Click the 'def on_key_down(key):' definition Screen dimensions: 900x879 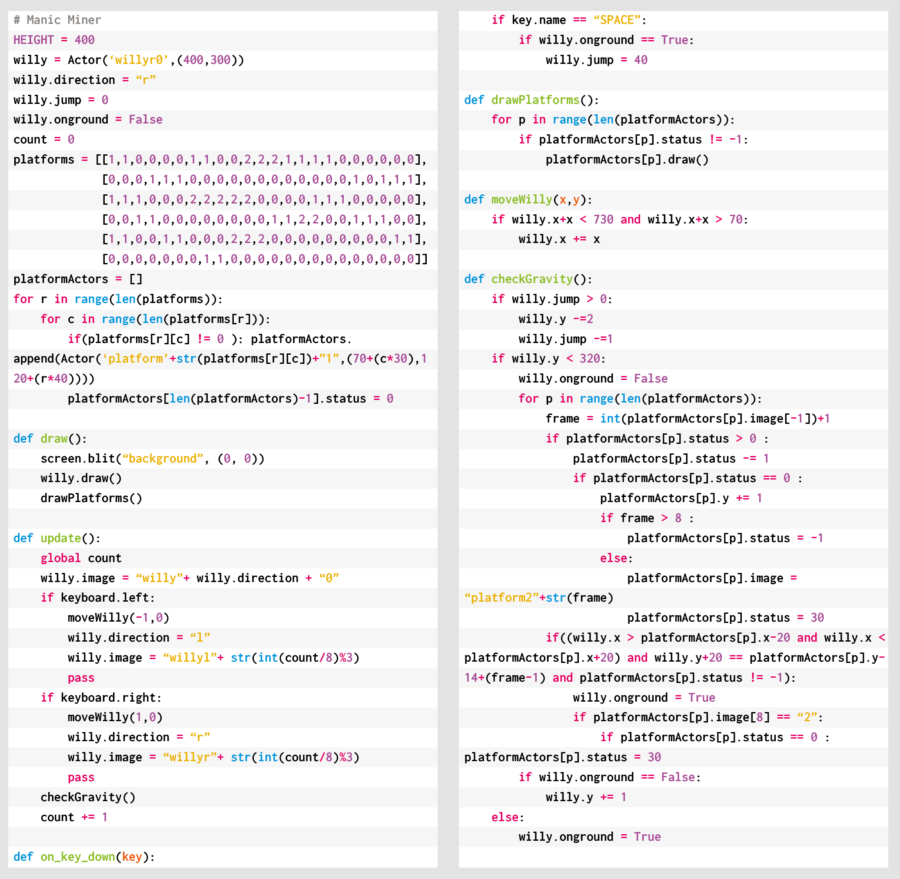pos(85,857)
